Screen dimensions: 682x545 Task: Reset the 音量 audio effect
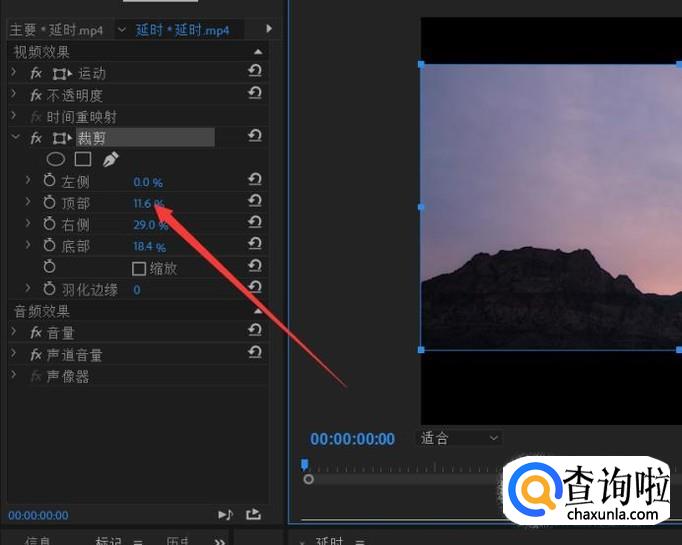coord(255,330)
